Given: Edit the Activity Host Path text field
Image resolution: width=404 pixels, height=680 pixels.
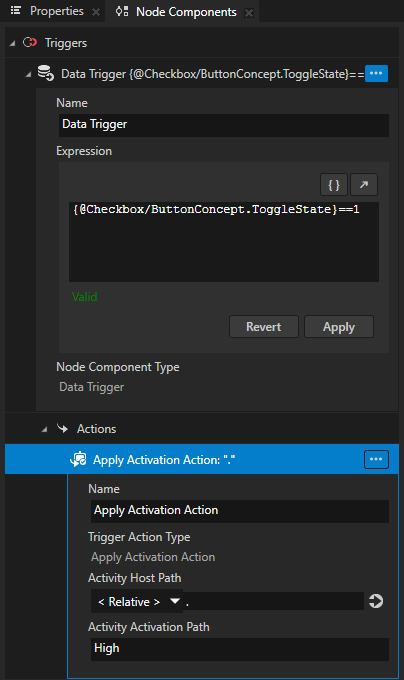Looking at the screenshot, I should pos(273,601).
